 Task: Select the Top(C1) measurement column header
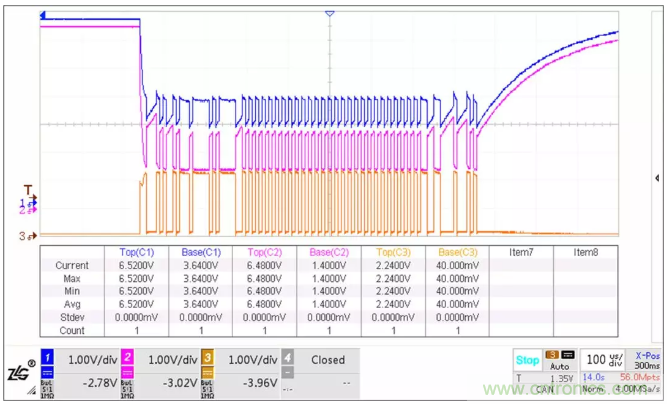point(136,252)
